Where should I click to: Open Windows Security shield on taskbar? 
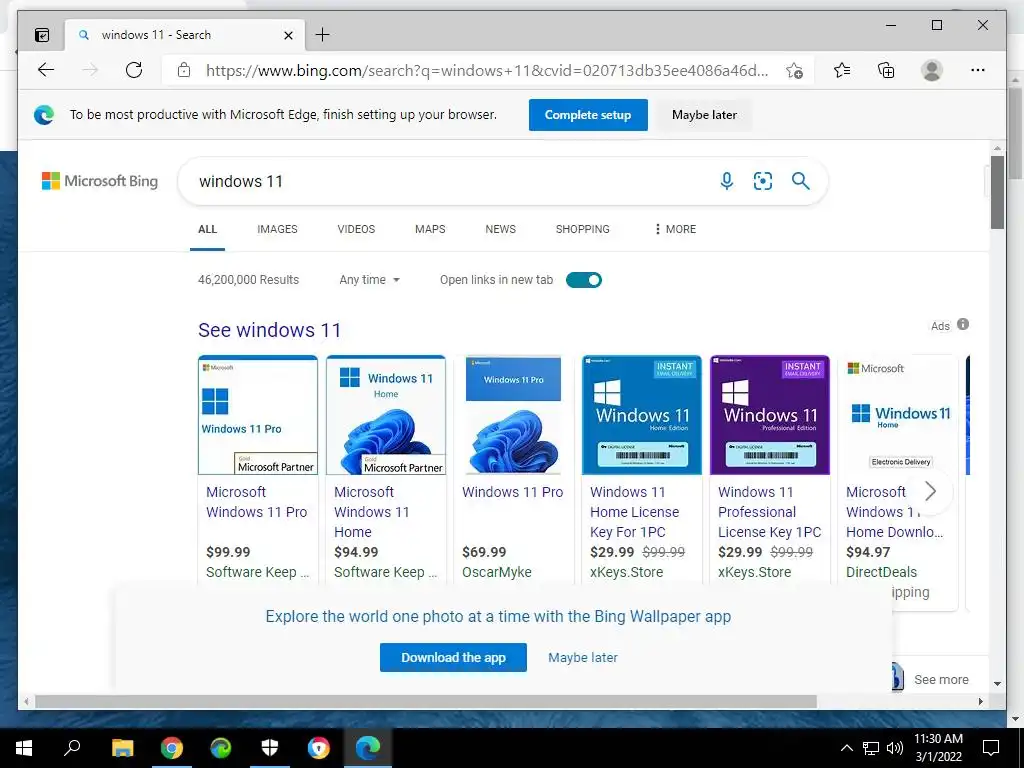[x=270, y=748]
